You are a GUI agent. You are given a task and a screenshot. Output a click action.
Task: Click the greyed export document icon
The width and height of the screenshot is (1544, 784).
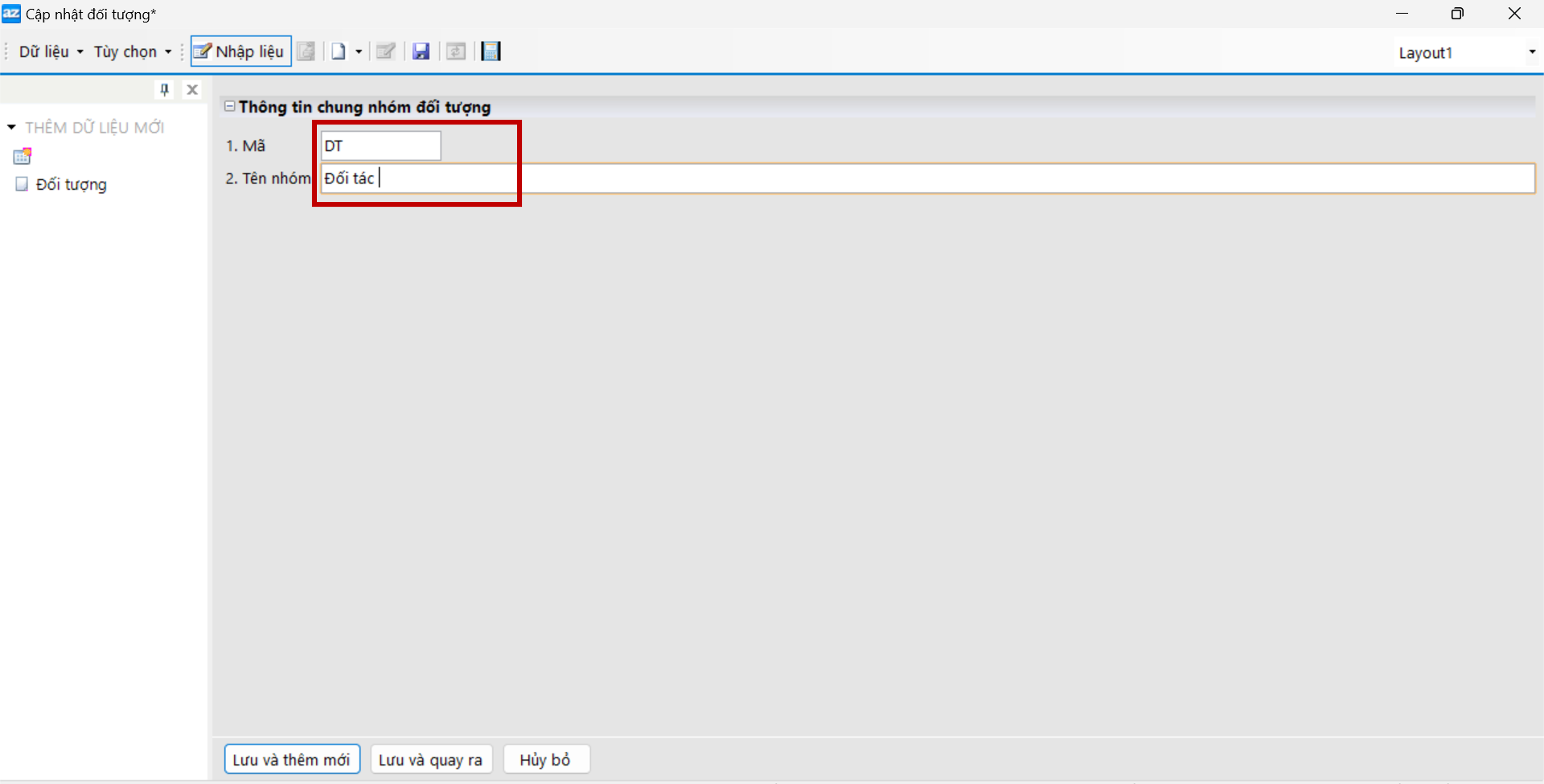pyautogui.click(x=306, y=52)
